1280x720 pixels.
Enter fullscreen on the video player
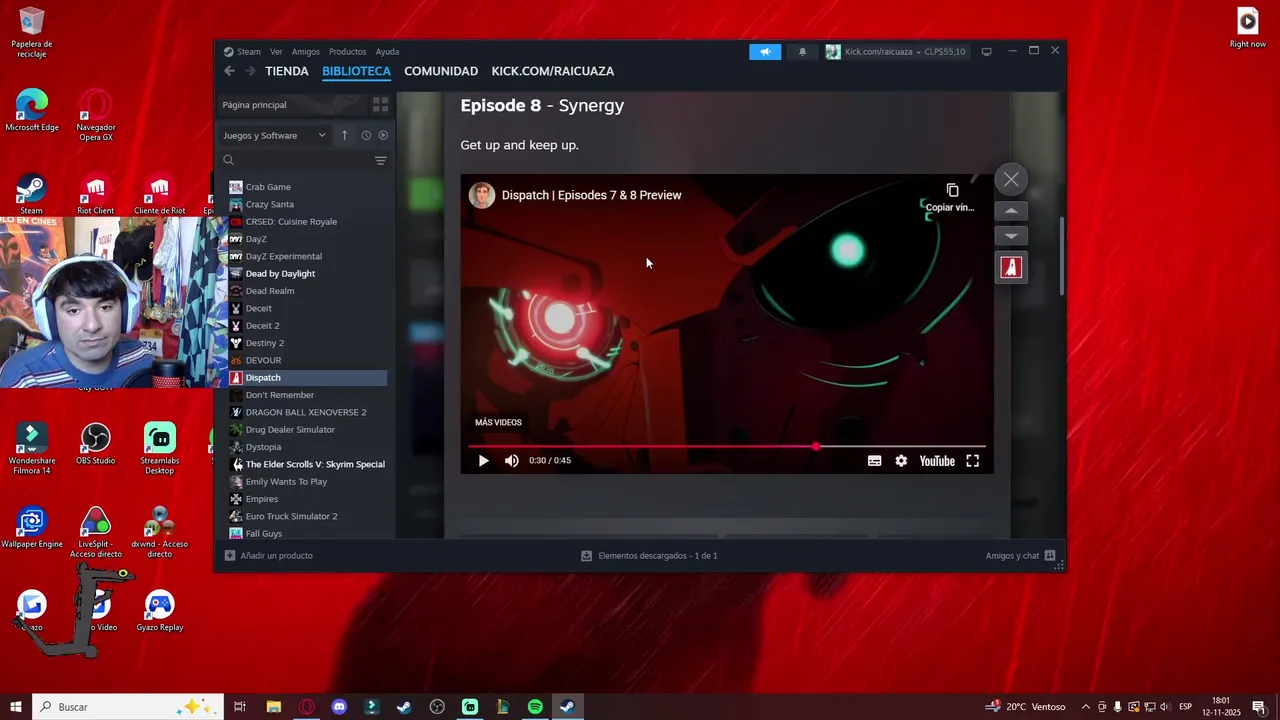[x=972, y=461]
